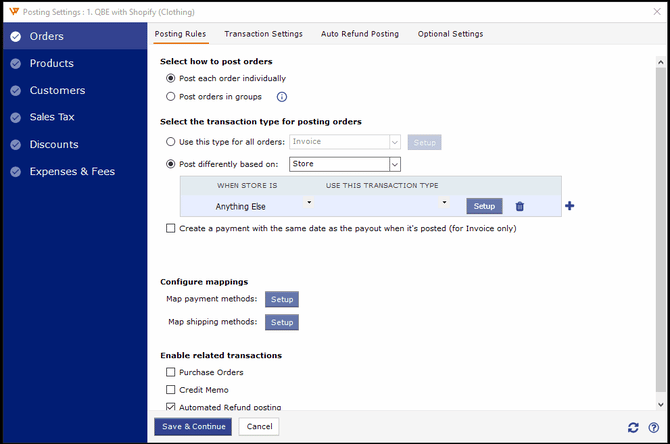Viewport: 670px width, 444px height.
Task: Click the blue plus icon to add rule
Action: click(570, 206)
